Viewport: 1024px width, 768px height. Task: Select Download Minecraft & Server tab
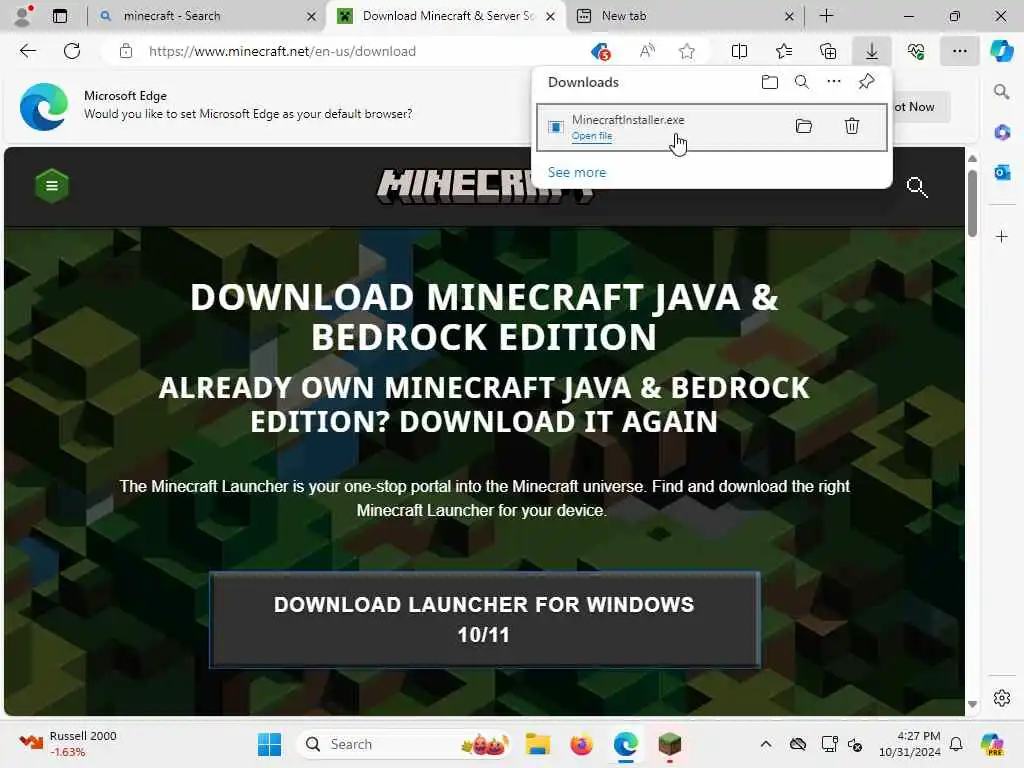[x=444, y=16]
